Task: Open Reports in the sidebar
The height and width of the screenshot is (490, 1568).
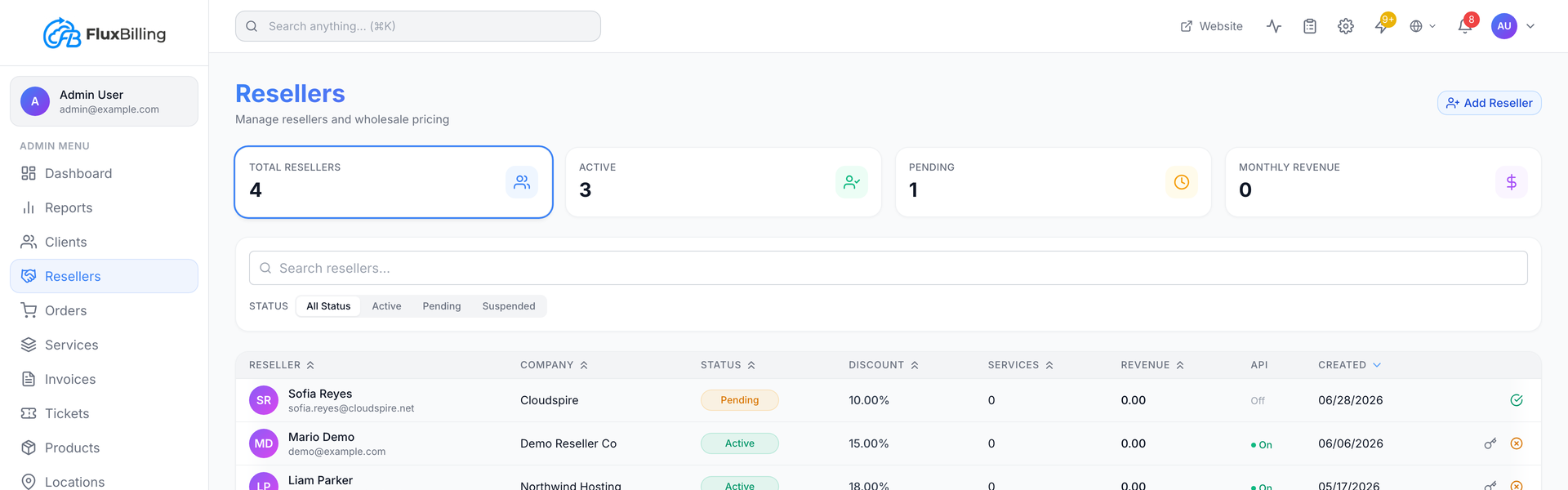Action: (104, 207)
